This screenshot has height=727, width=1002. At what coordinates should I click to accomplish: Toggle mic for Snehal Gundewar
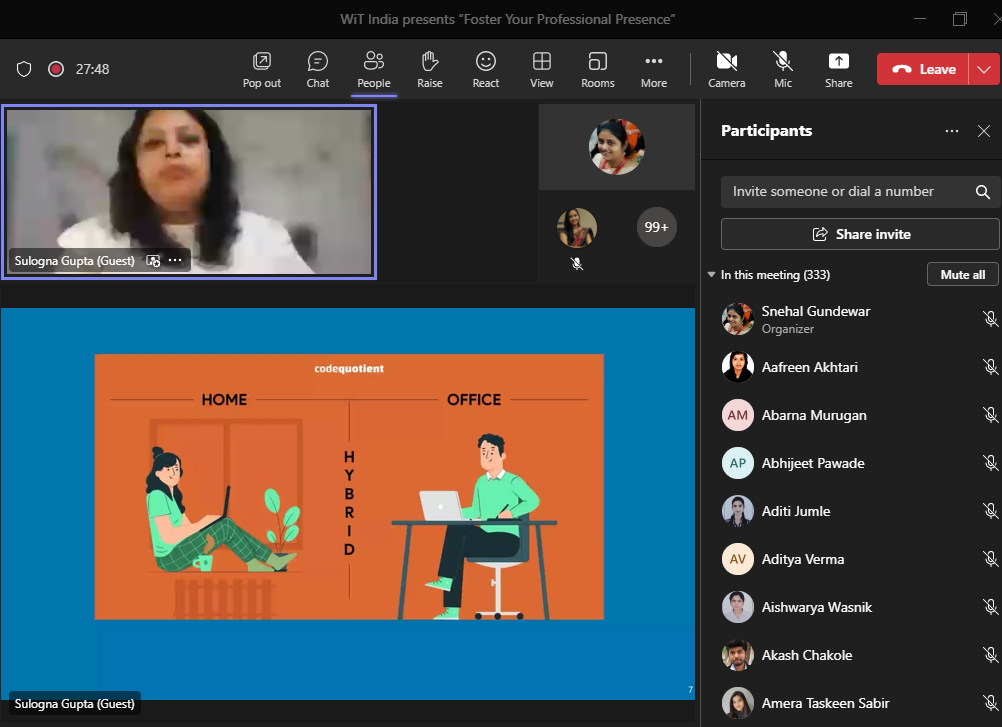coord(990,319)
